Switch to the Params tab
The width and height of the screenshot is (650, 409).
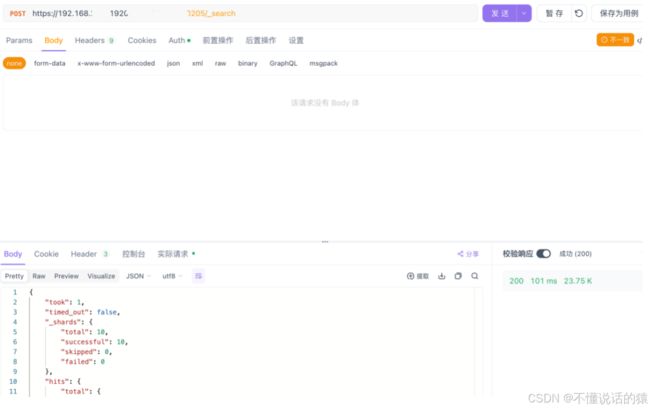[19, 40]
